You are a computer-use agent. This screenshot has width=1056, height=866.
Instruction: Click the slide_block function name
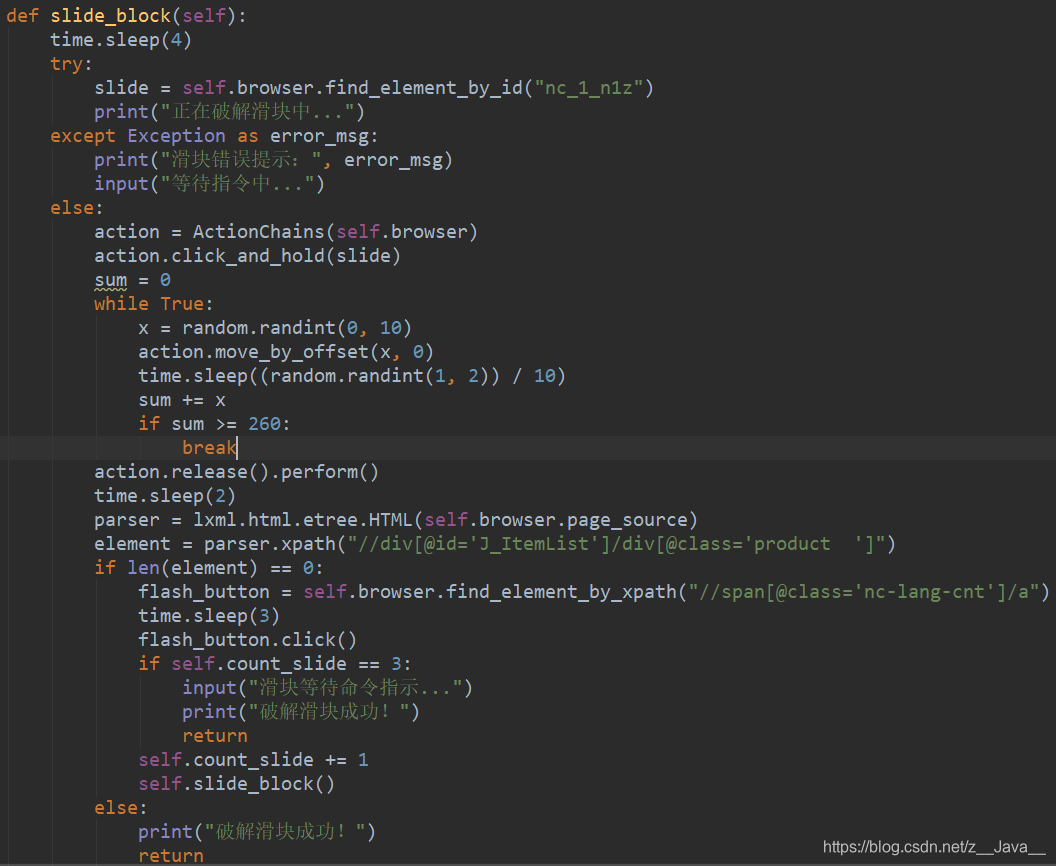110,15
